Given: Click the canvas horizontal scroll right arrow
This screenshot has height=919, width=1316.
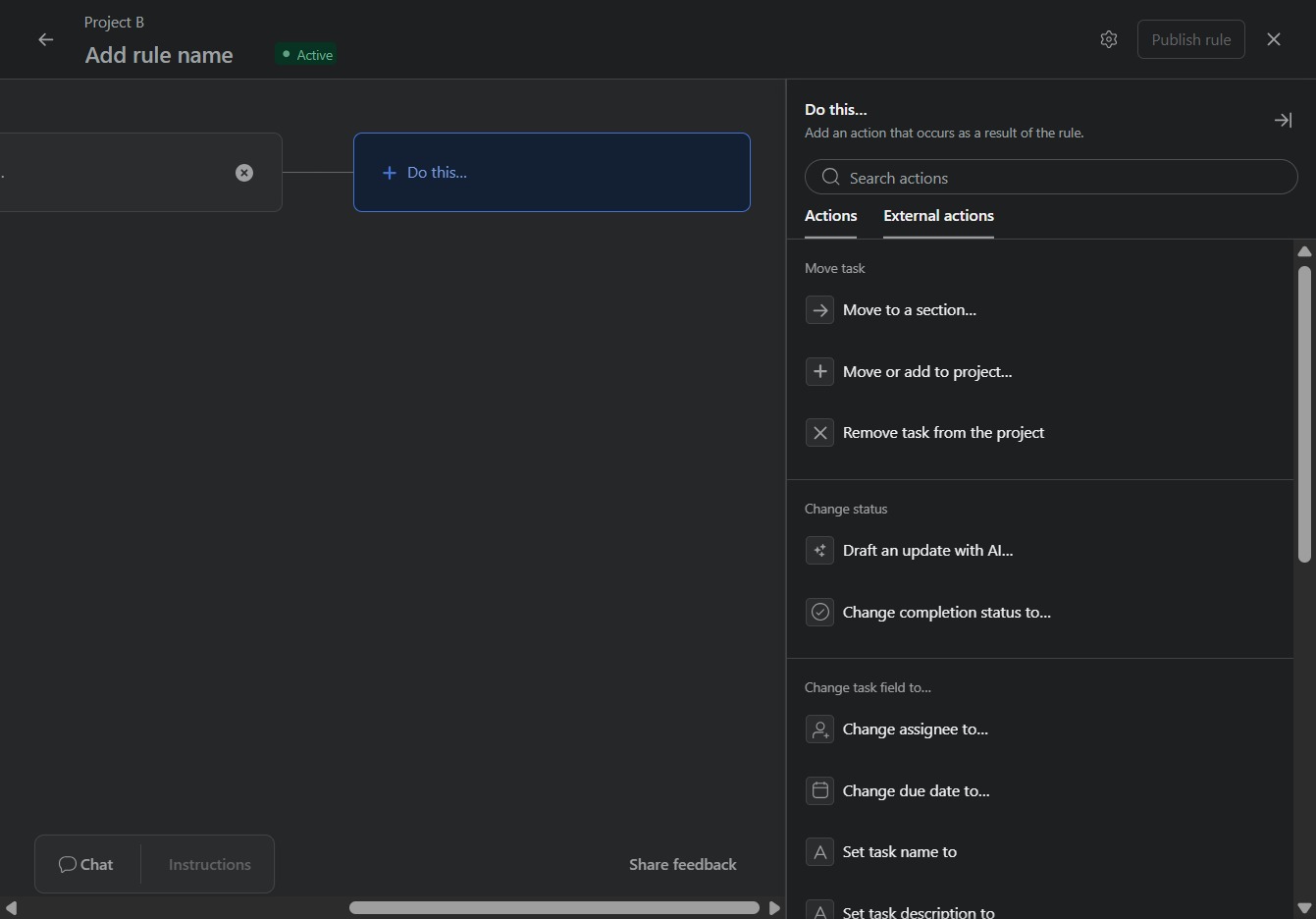Looking at the screenshot, I should pyautogui.click(x=774, y=908).
